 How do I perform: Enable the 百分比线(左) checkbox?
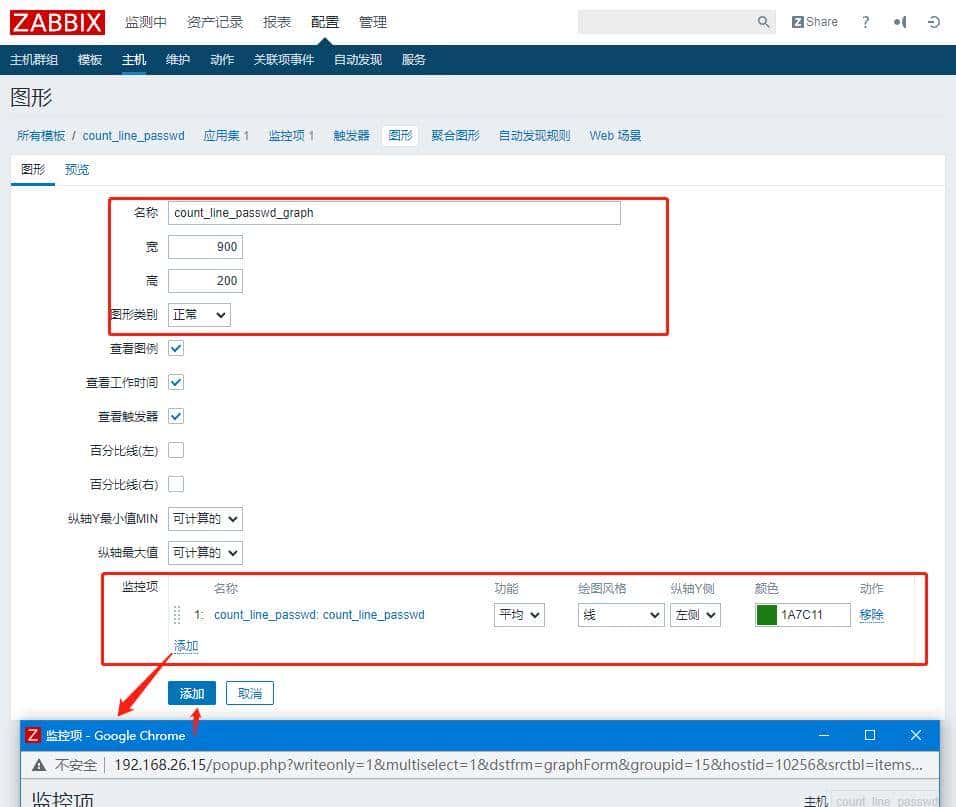coord(175,450)
